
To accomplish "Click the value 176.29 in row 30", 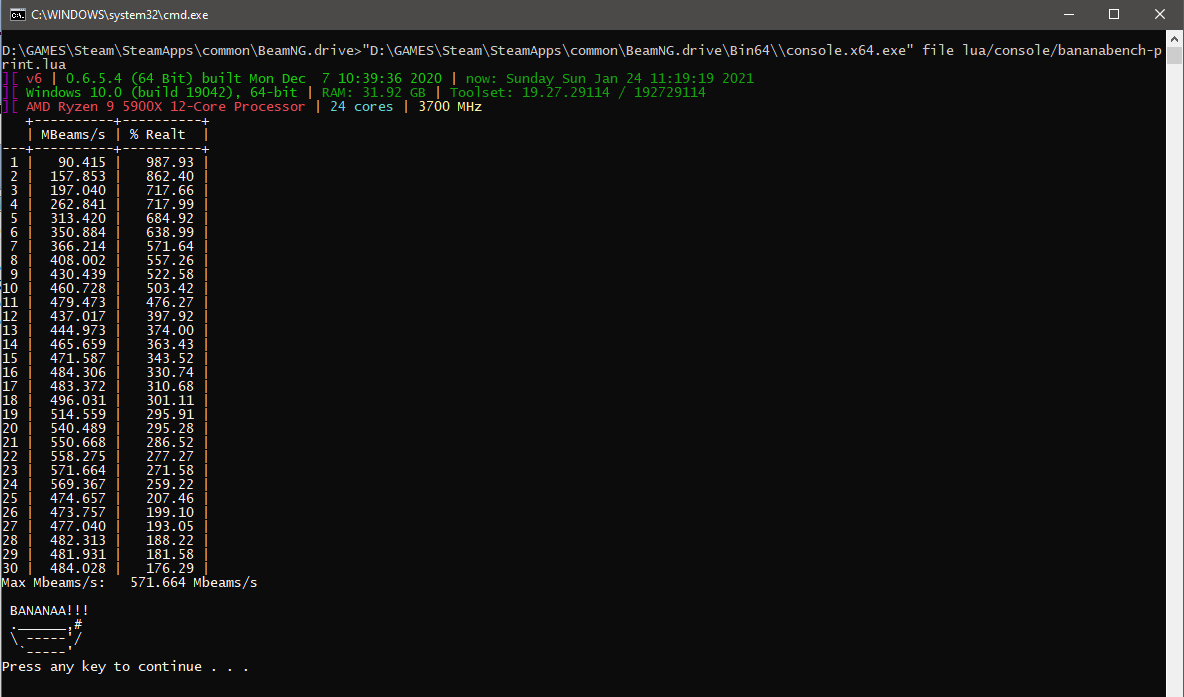I will pyautogui.click(x=170, y=568).
